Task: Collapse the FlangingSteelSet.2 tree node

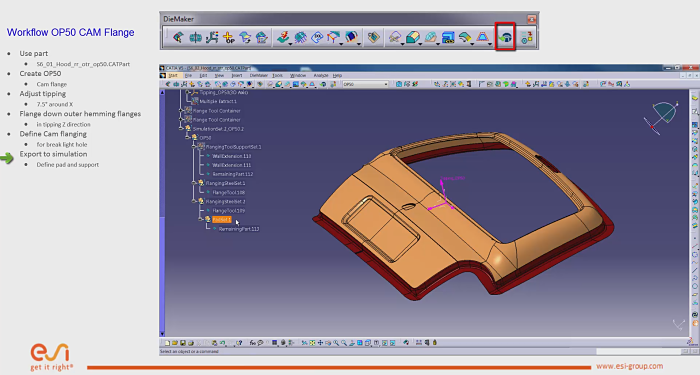Action: (x=194, y=201)
